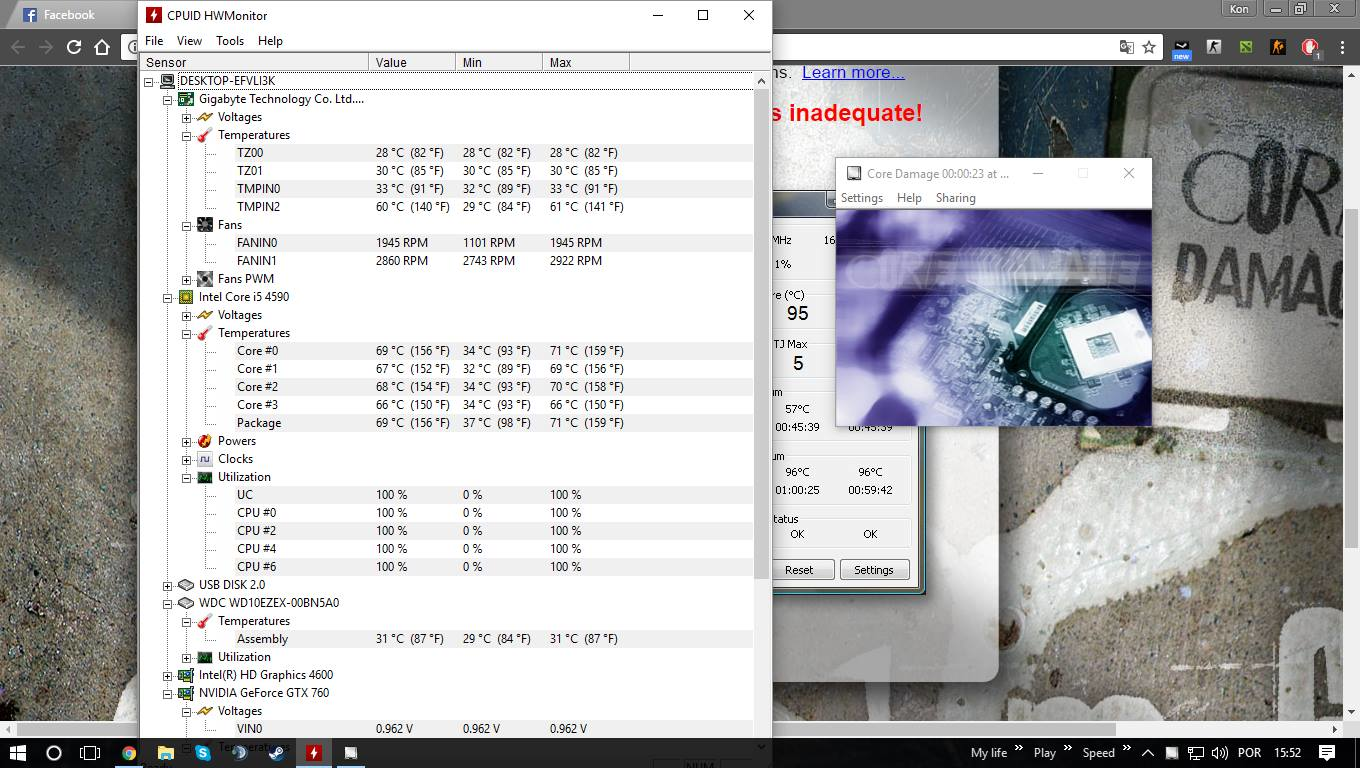The image size is (1360, 768).
Task: Click the DESKTOP-EFVLI3K computer icon
Action: 167,81
